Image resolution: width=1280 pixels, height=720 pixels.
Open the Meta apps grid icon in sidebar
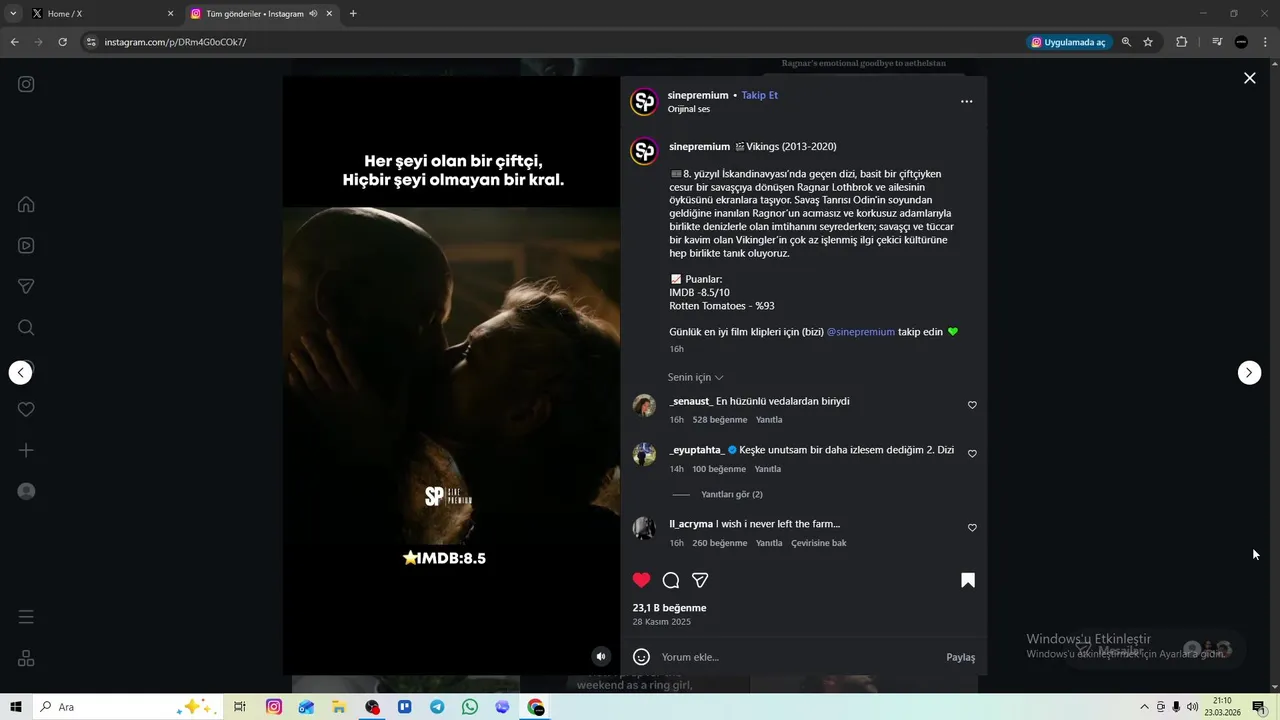click(x=26, y=658)
